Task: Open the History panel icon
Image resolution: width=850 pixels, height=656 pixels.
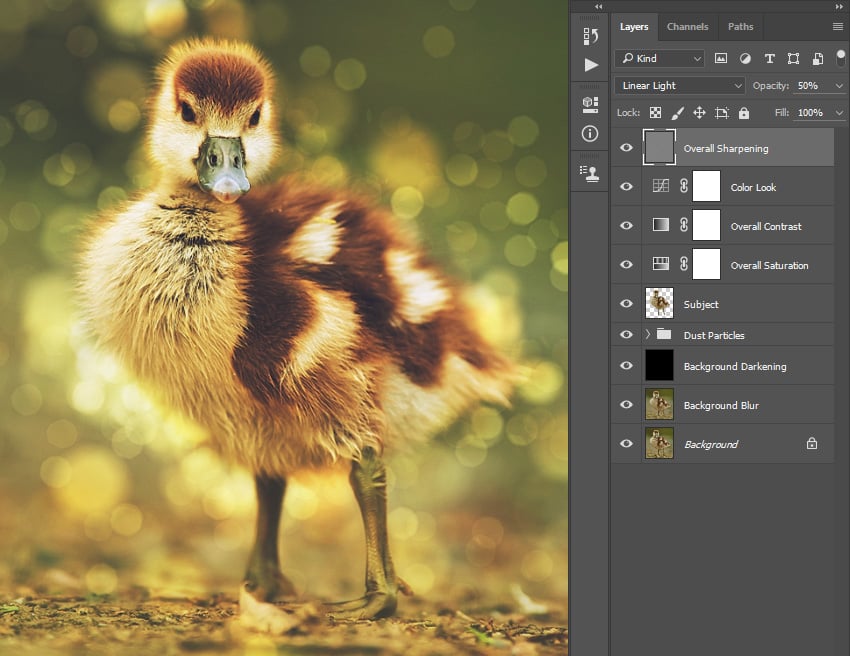Action: (589, 36)
